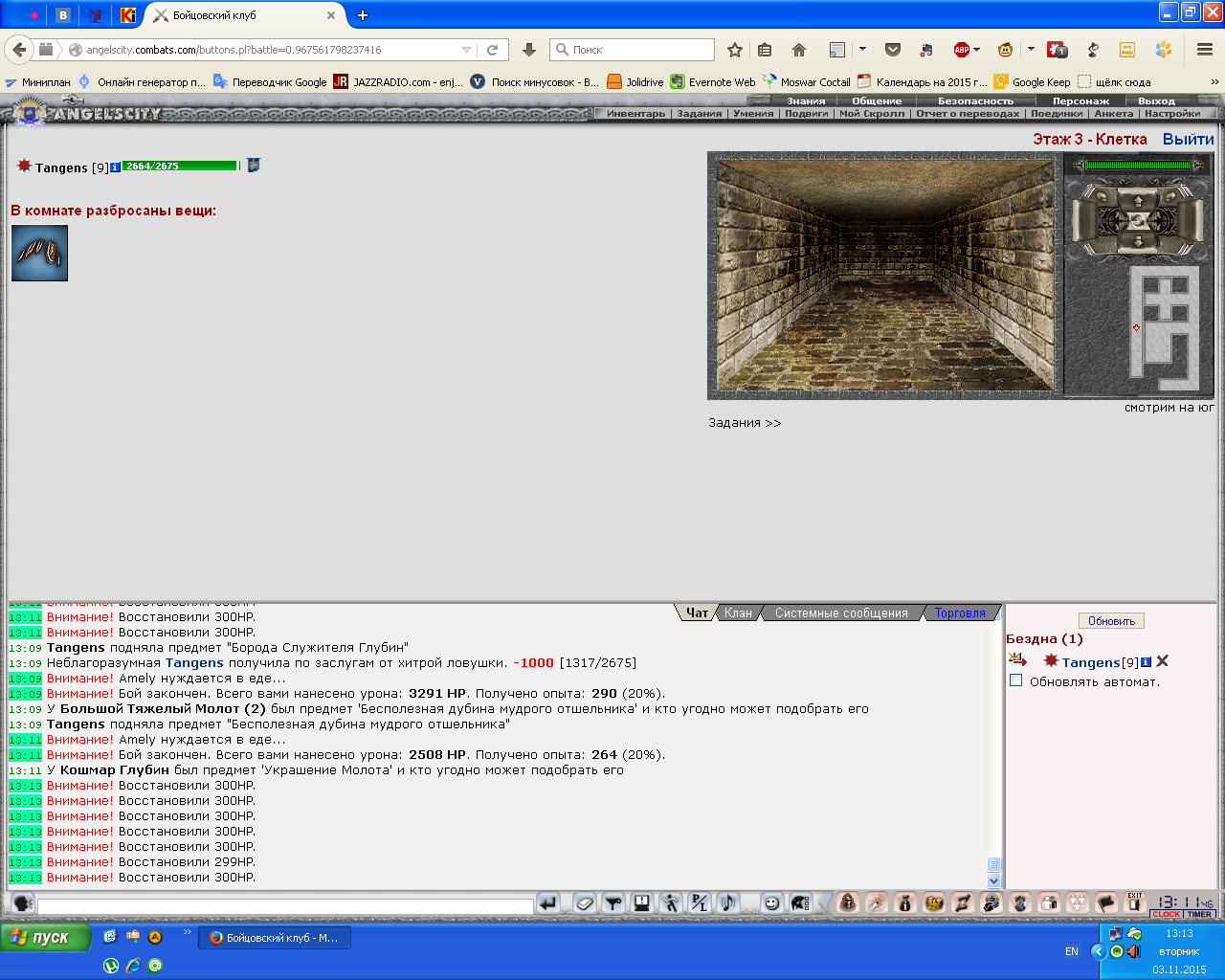Screen dimensions: 1225x980
Task: Open the 'Знания' top menu
Action: 806,100
